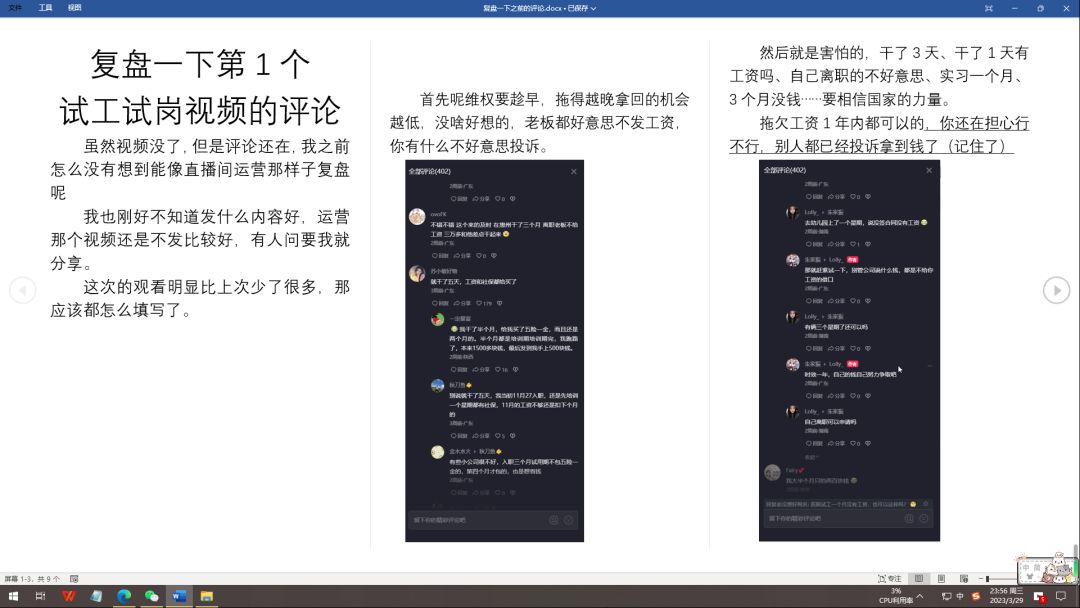
Task: Open Windows Start menu
Action: point(13,596)
